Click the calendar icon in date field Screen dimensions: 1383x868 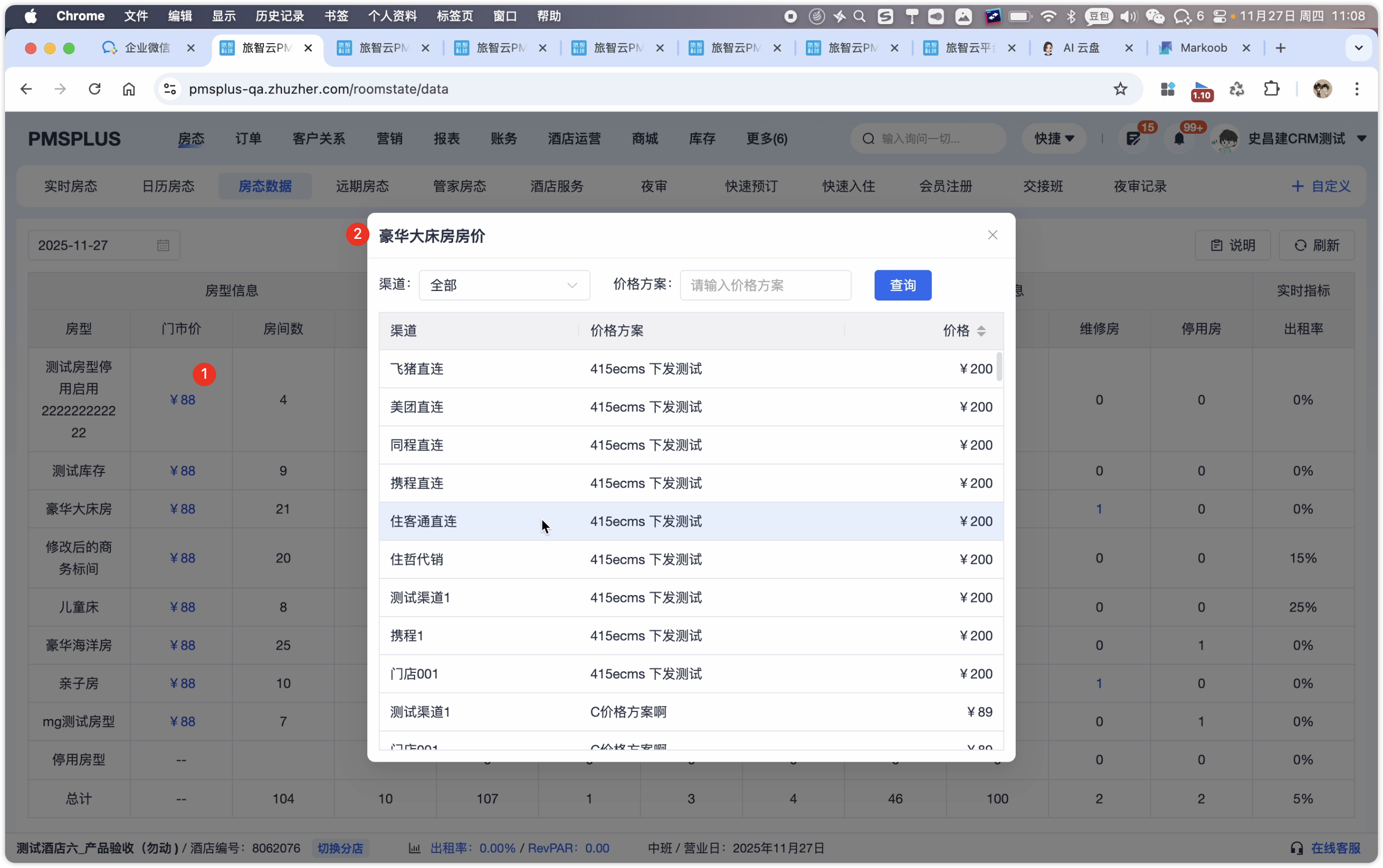click(163, 246)
